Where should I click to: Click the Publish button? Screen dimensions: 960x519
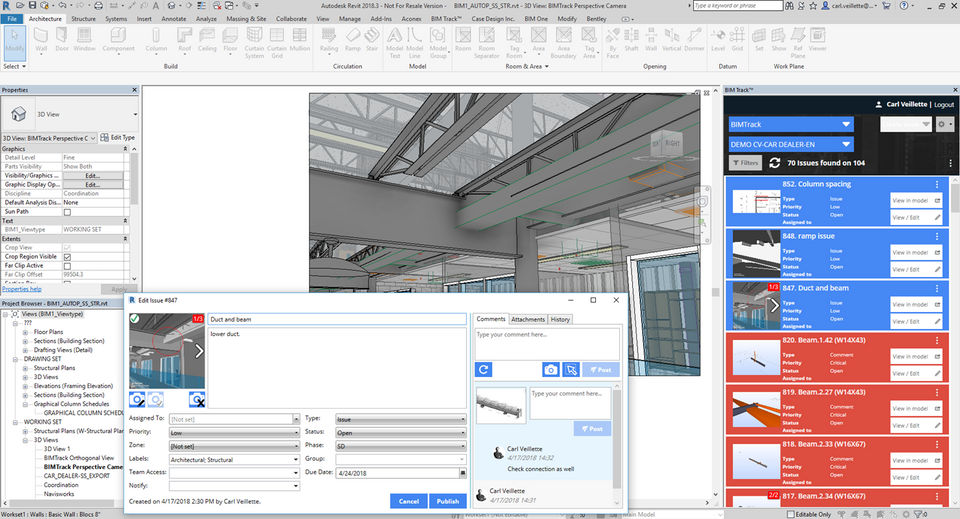click(447, 501)
